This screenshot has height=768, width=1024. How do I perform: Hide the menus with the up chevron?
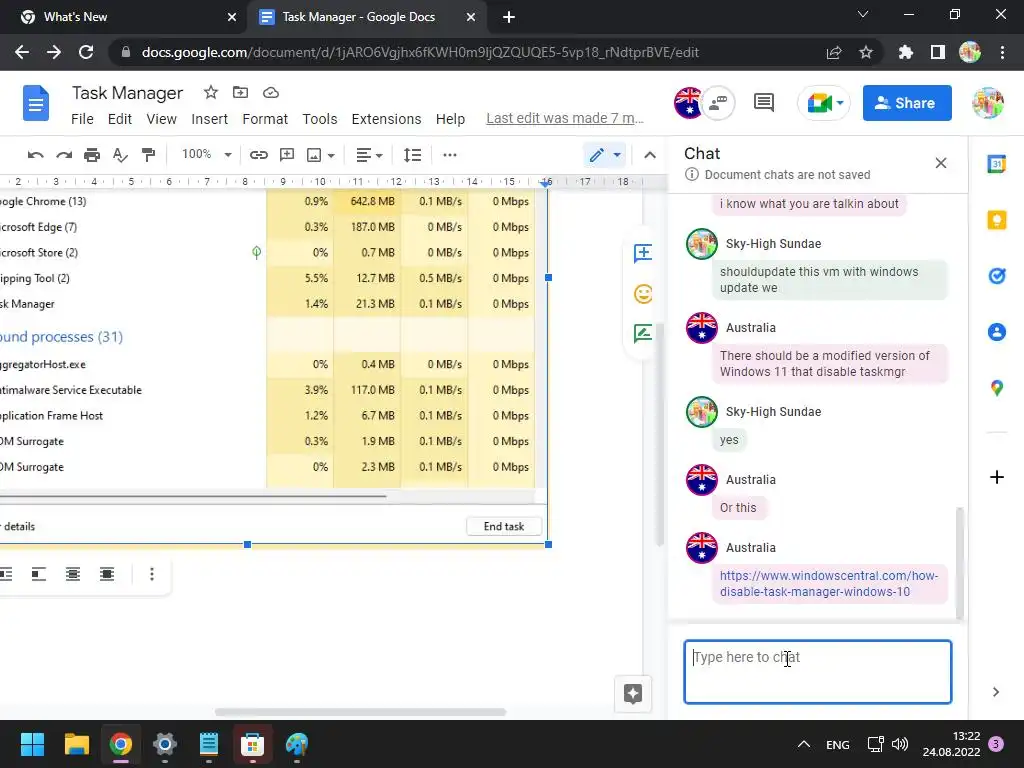pos(650,155)
